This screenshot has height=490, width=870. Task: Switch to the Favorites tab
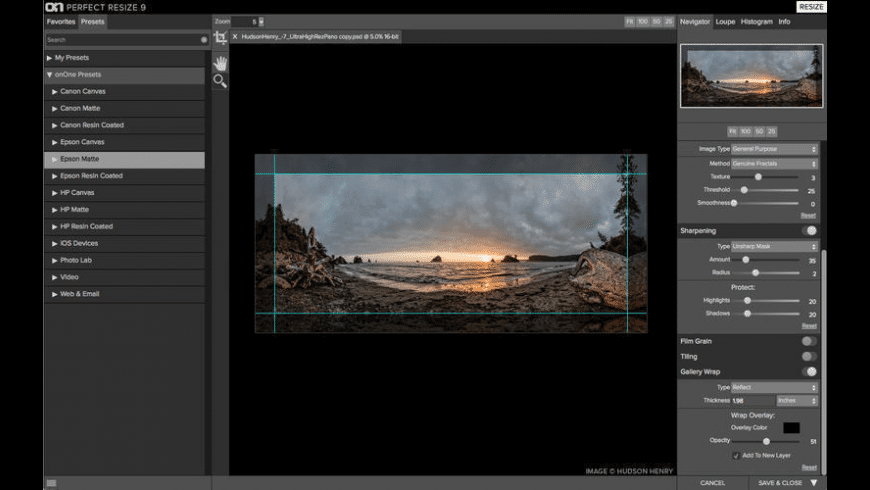(60, 21)
